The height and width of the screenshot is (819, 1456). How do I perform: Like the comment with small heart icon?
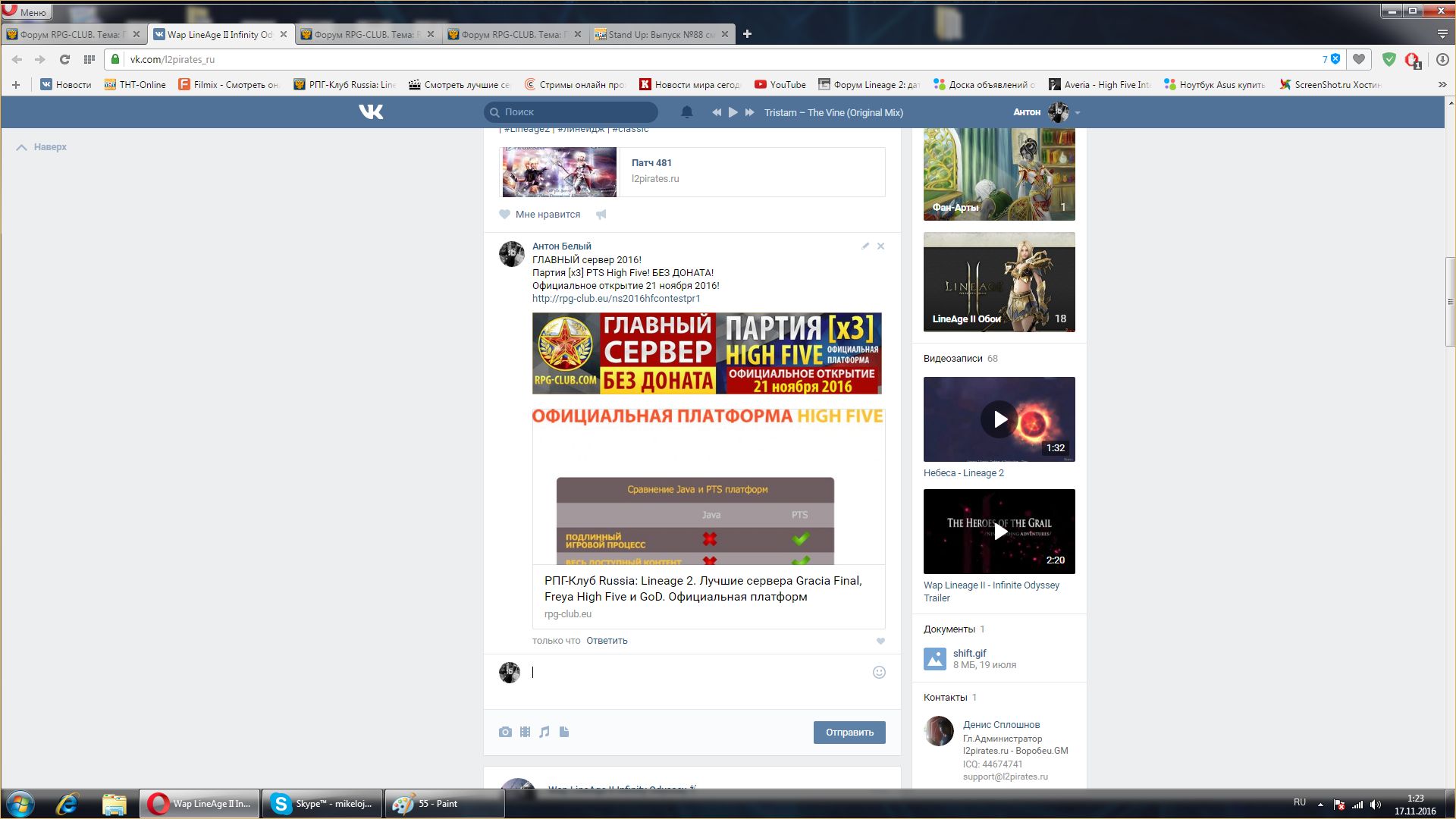[x=880, y=642]
